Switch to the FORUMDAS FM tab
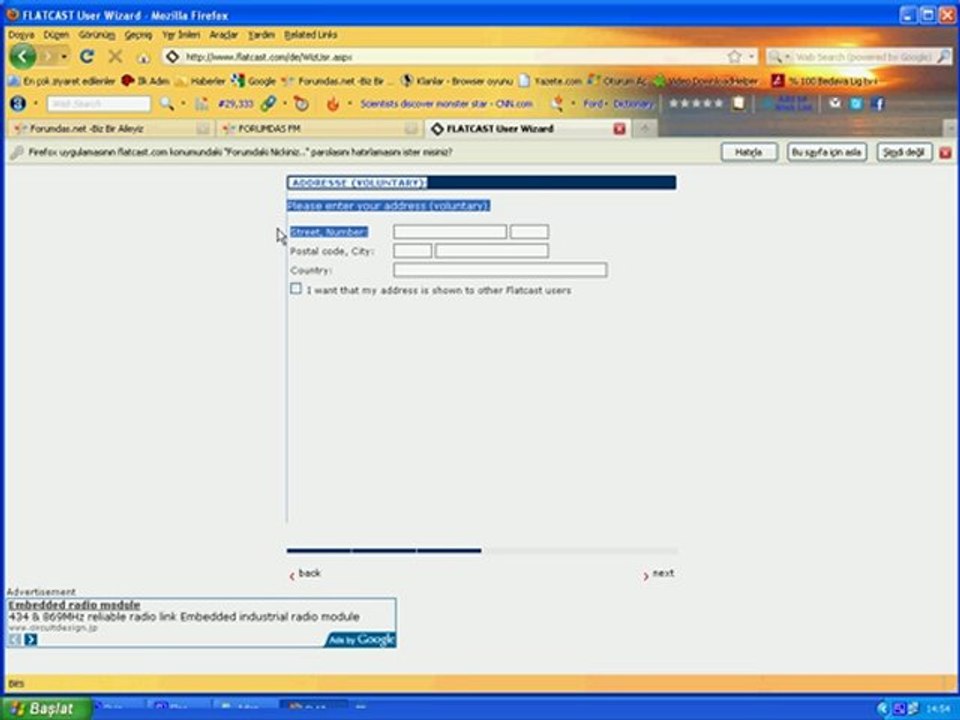This screenshot has width=960, height=720. point(319,129)
